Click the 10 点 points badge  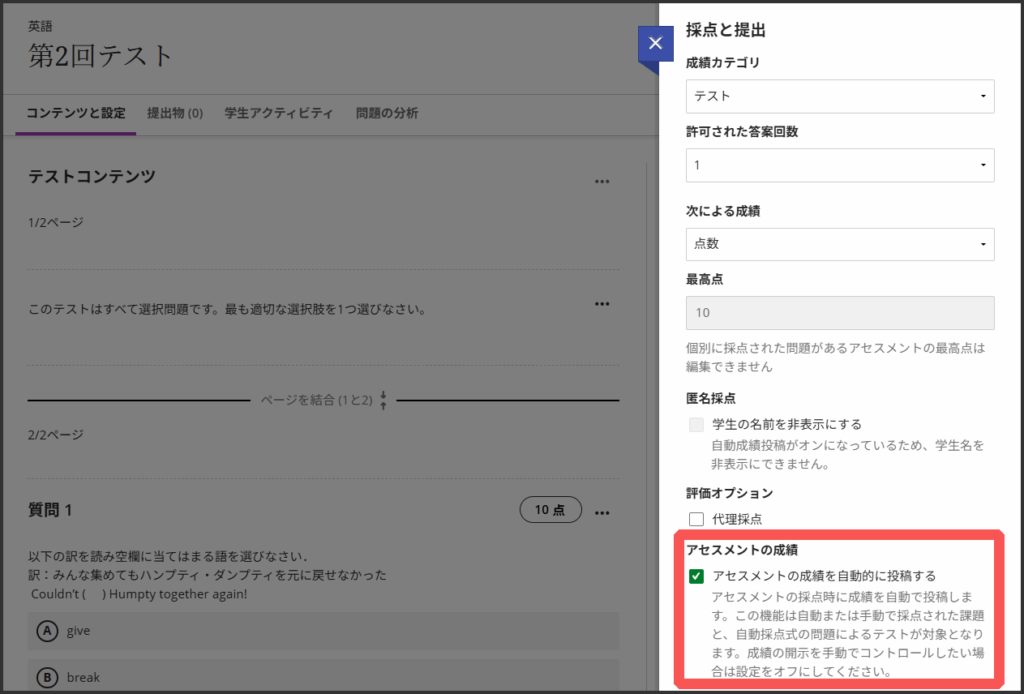pos(549,510)
